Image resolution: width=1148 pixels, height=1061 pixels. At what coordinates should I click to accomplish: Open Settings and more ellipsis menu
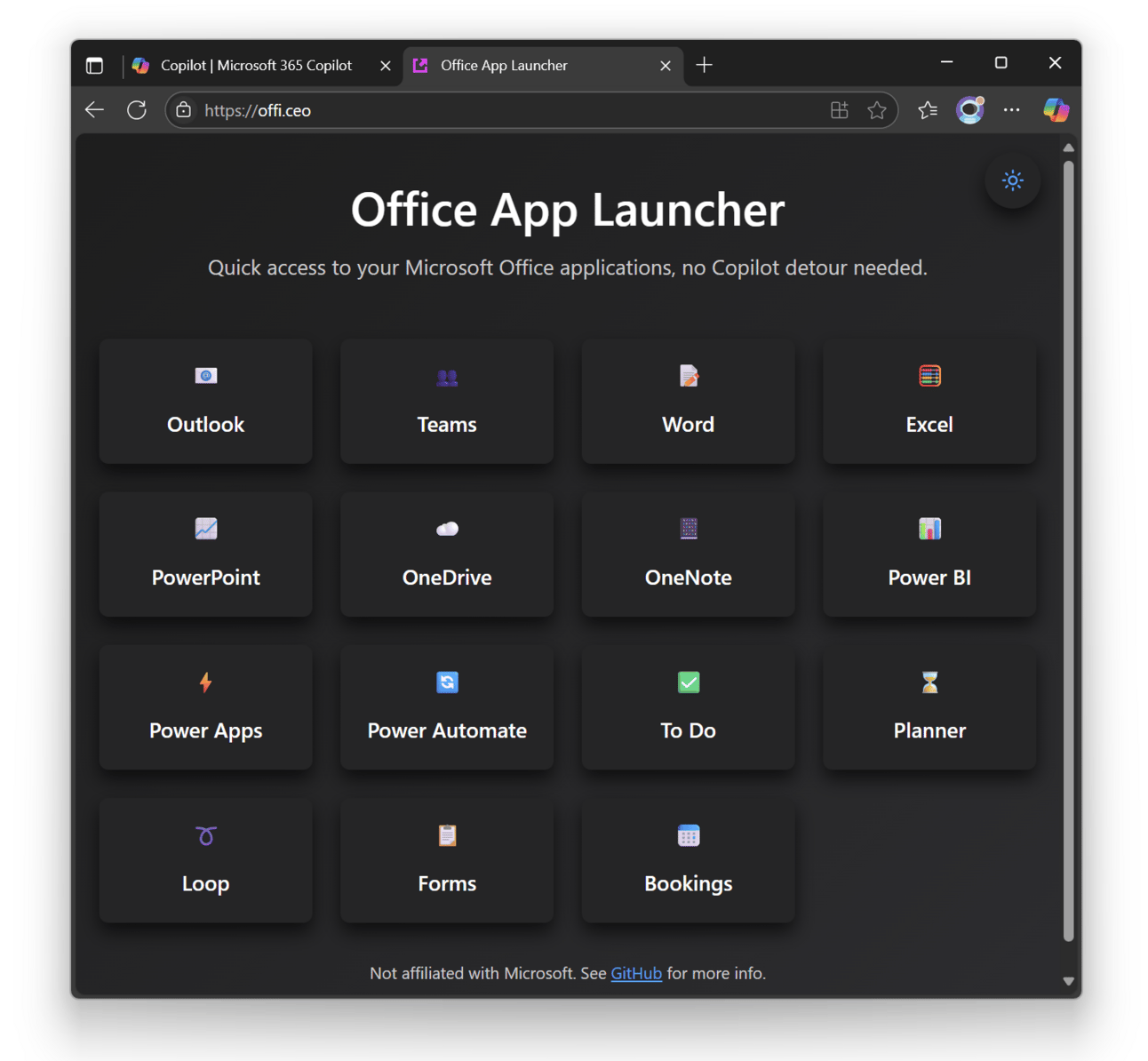pyautogui.click(x=1011, y=110)
